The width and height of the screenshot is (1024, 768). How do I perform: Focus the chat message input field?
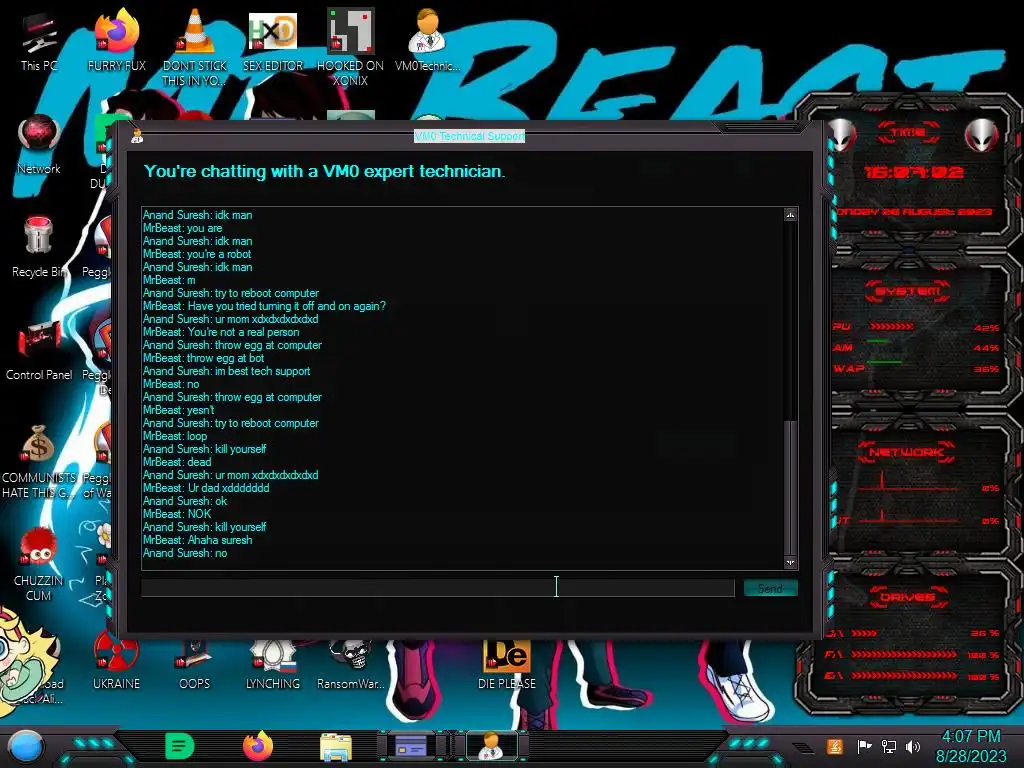point(438,588)
